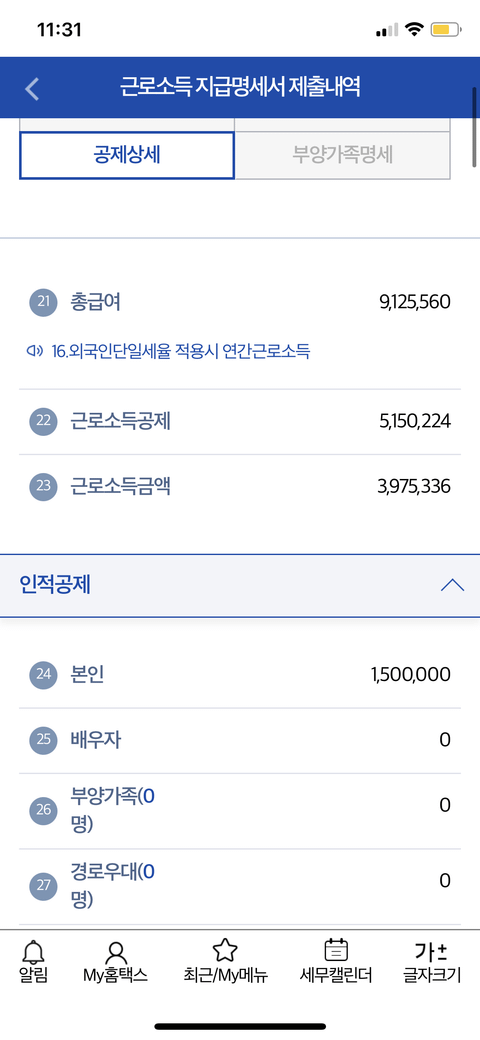This screenshot has height=1040, width=480.
Task: Click the vertical scrollbar on right edge
Action: [x=475, y=126]
